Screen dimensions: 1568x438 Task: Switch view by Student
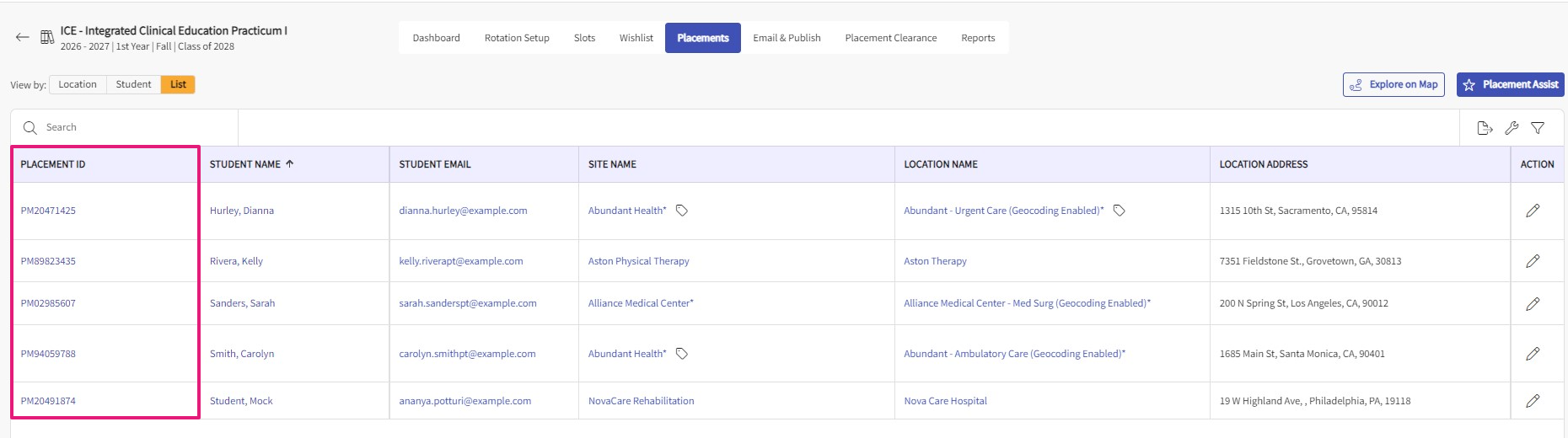point(133,84)
